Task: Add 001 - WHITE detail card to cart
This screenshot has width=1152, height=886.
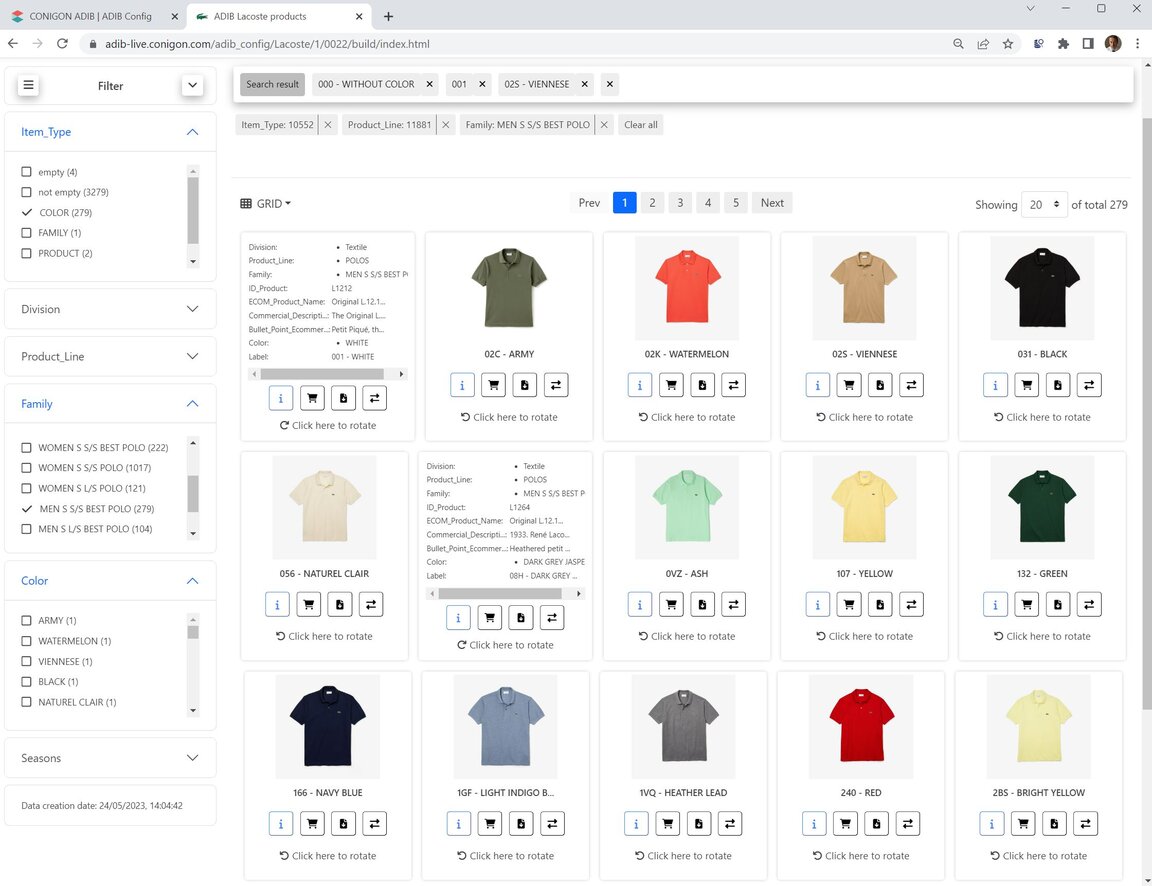Action: tap(312, 398)
